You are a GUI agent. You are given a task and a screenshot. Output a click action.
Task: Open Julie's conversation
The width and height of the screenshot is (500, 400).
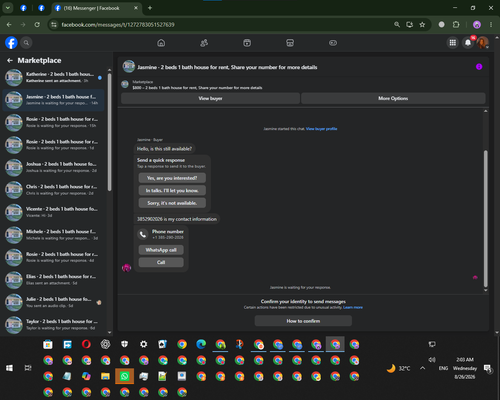tap(53, 302)
